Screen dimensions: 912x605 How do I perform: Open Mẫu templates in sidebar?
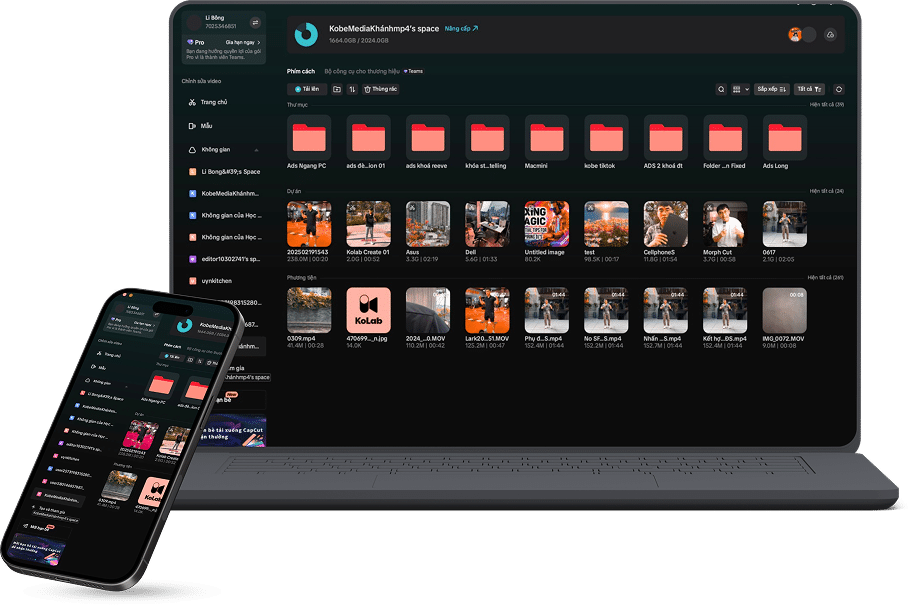coord(206,126)
